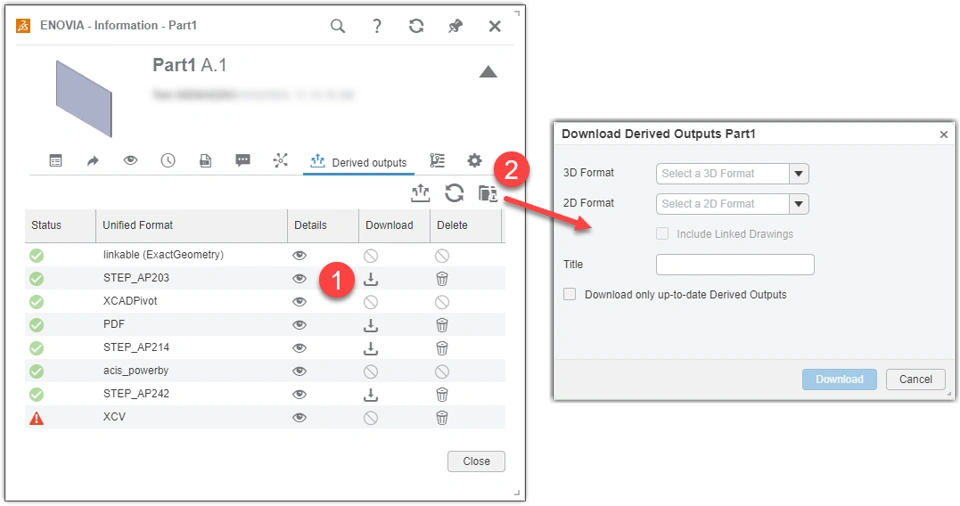Open search in ENOVIA Information panel
960x506 pixels.
click(338, 26)
